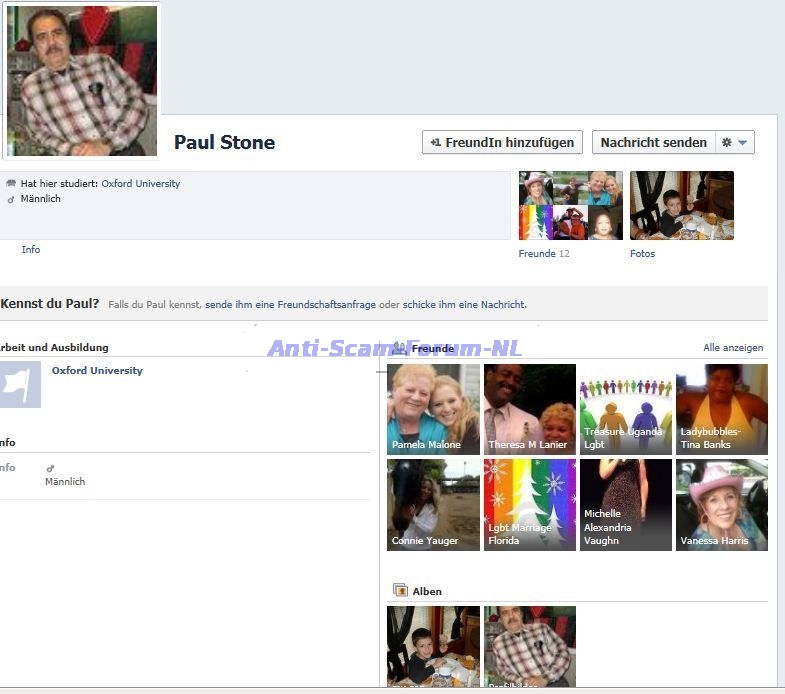Open the profile picture at top left
The width and height of the screenshot is (785, 694).
[82, 80]
